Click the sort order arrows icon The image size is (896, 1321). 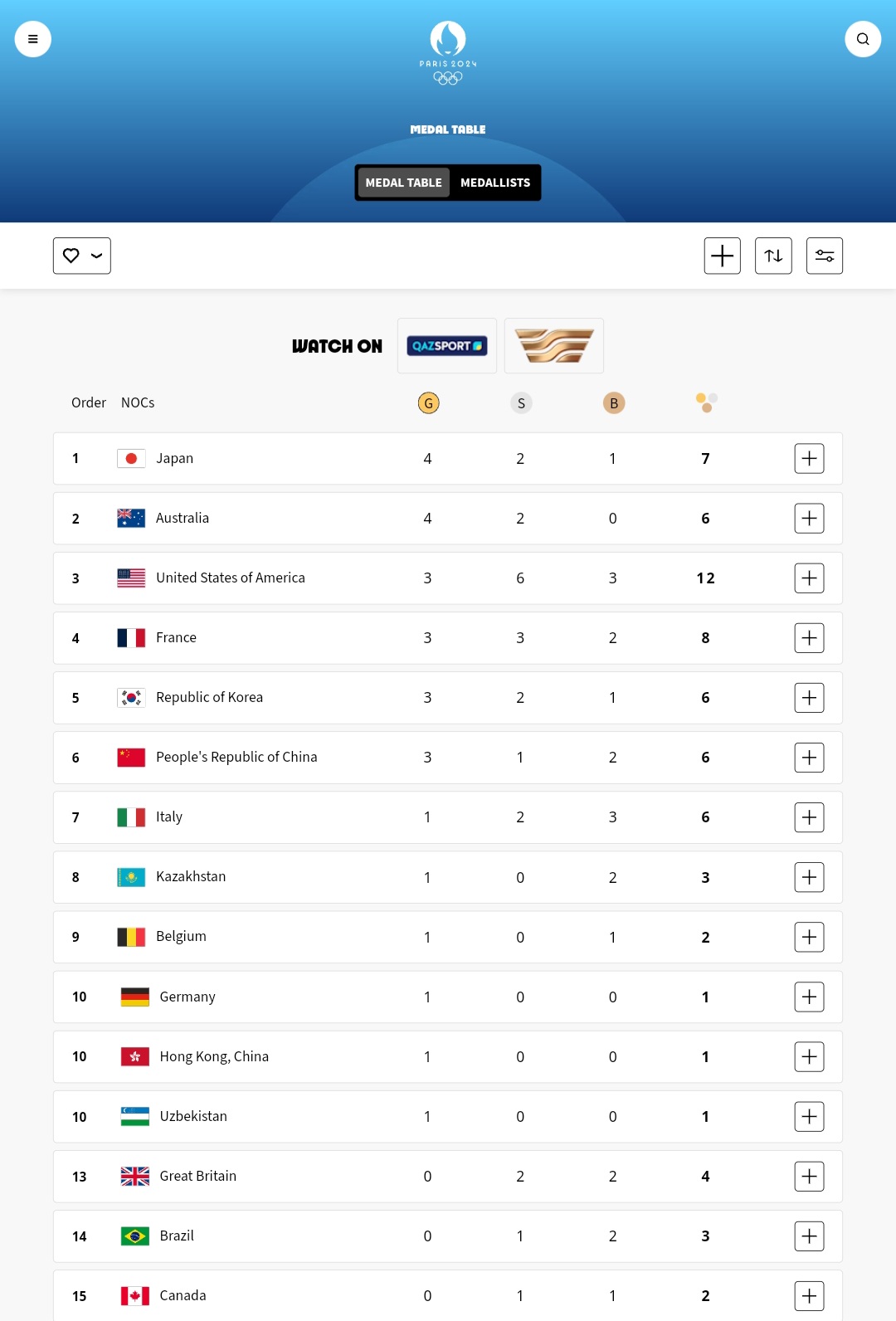click(773, 256)
